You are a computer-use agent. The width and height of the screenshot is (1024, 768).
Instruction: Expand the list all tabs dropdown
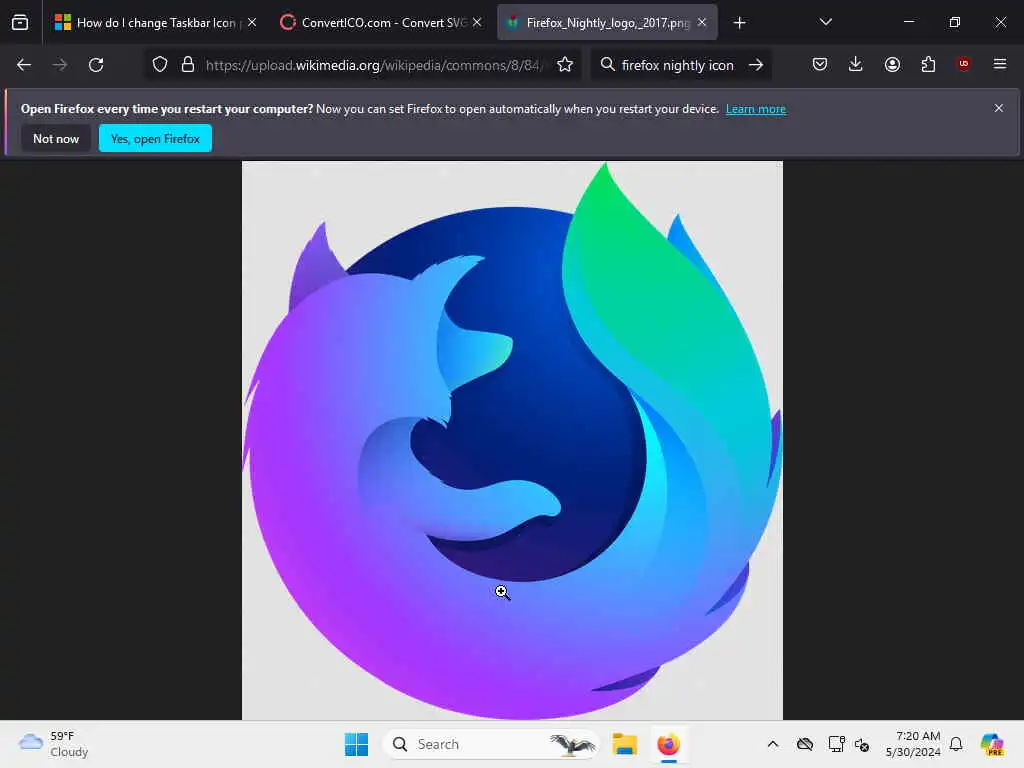825,22
